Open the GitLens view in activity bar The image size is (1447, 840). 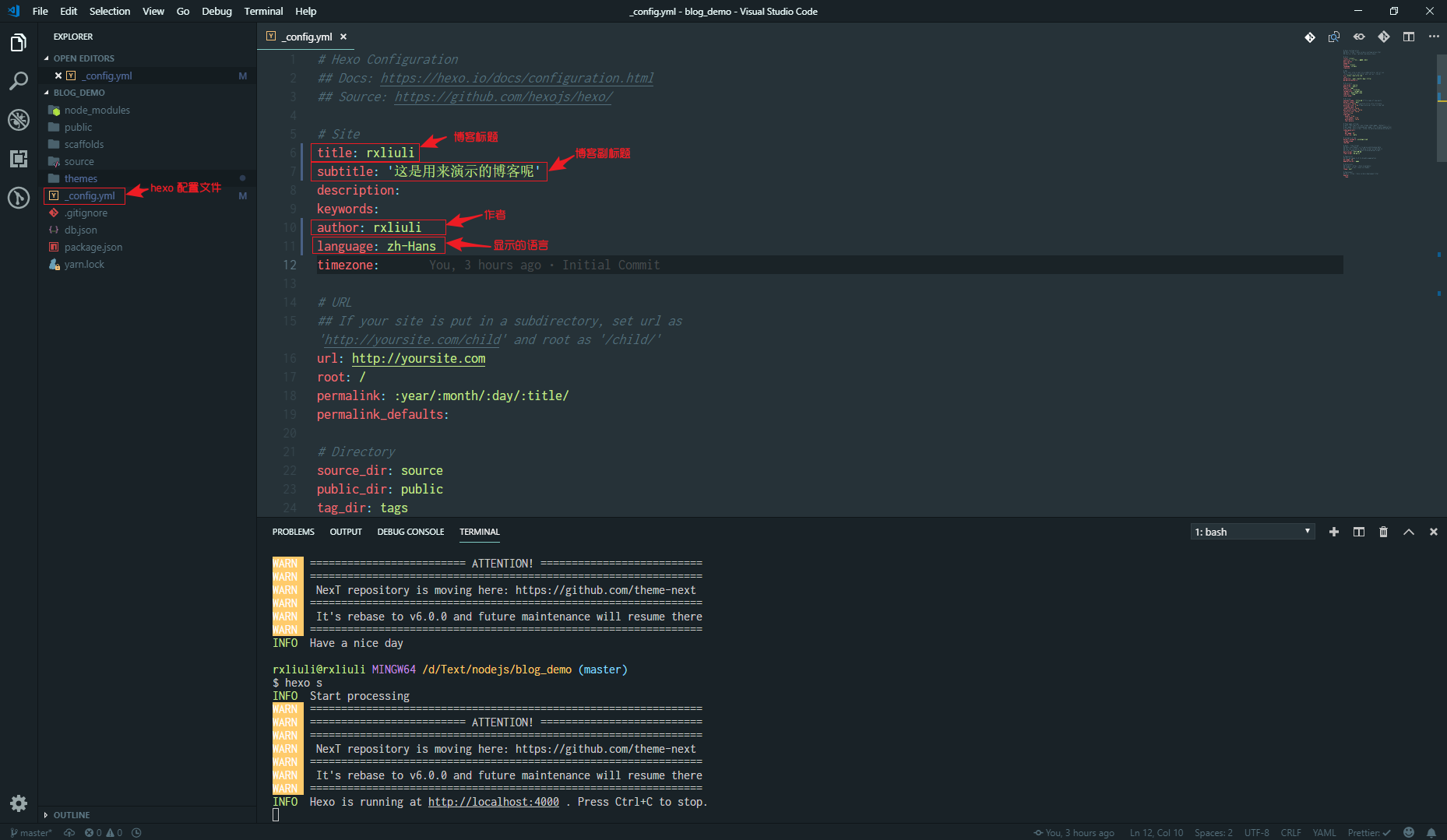tap(19, 198)
